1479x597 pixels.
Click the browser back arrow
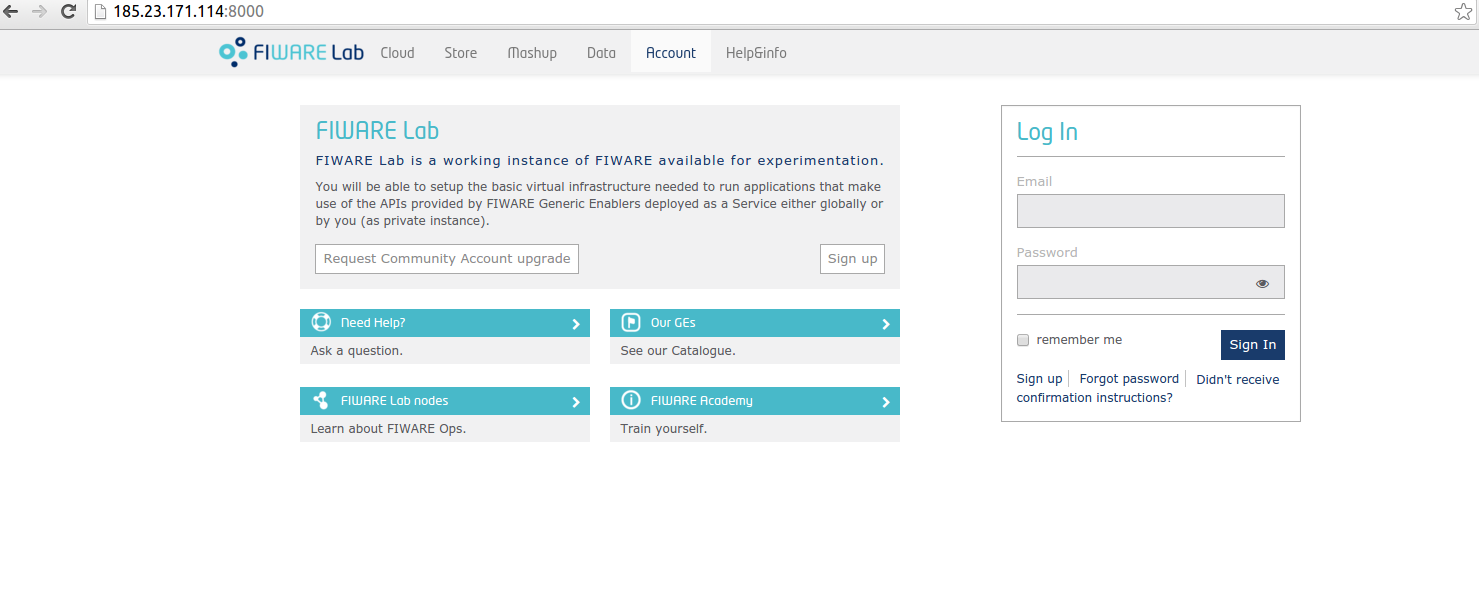coord(12,12)
